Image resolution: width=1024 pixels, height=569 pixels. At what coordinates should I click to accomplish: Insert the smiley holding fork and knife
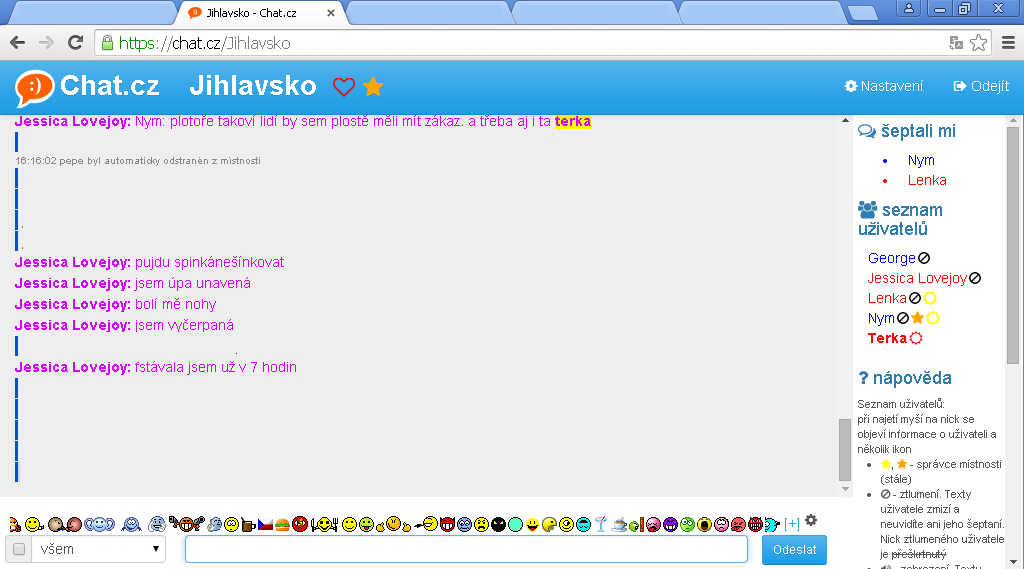tap(325, 525)
